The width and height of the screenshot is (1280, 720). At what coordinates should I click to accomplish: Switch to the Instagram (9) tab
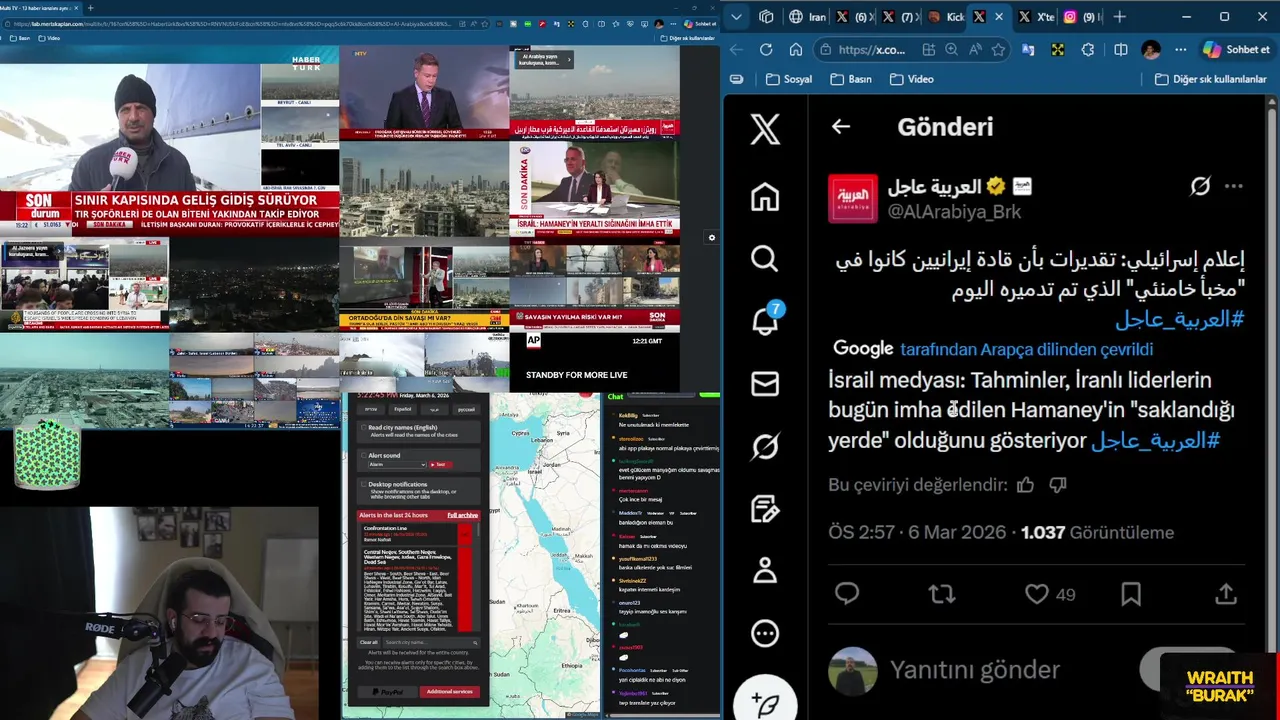point(1082,17)
